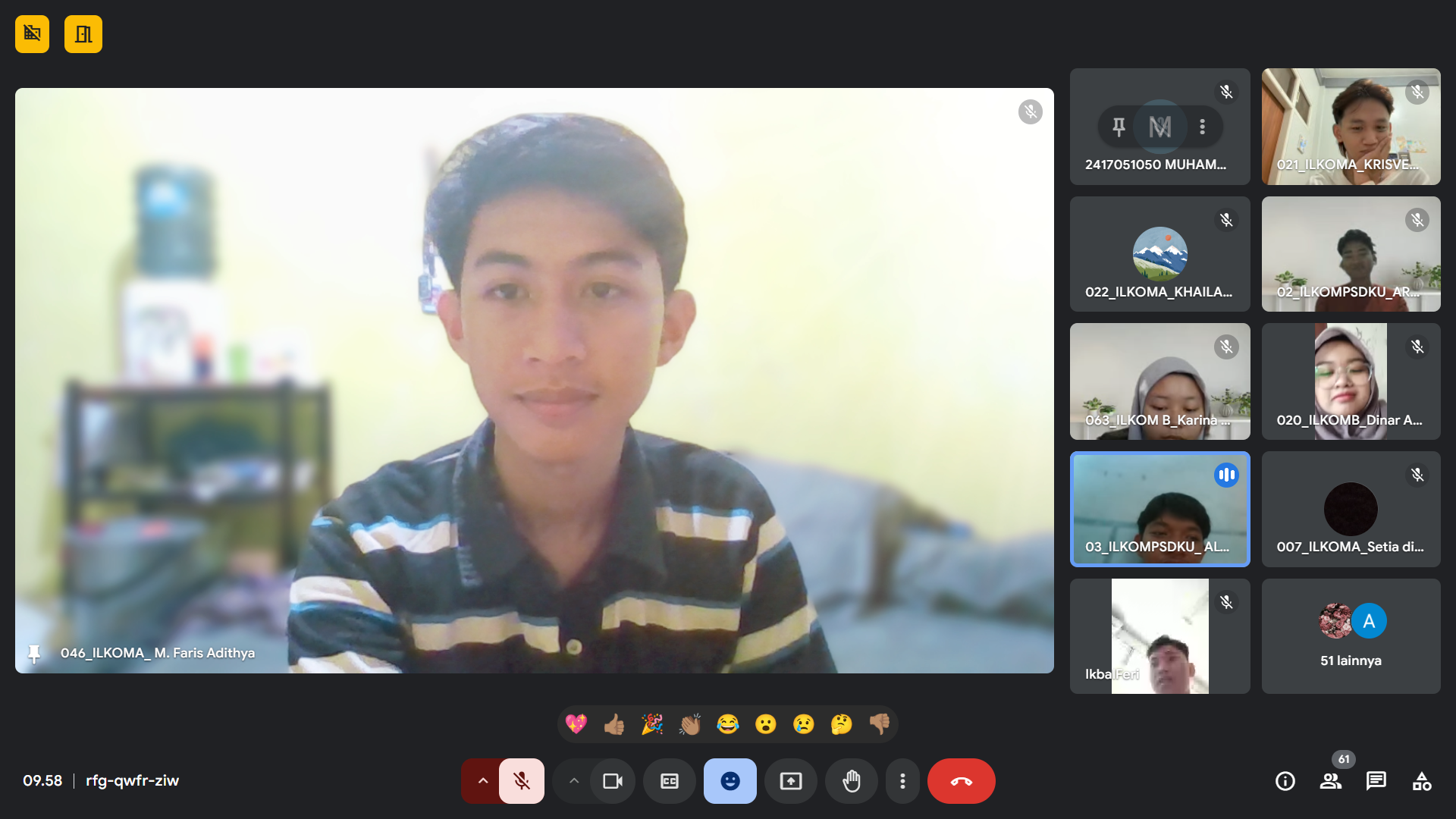Unmute the microphone

point(522,781)
